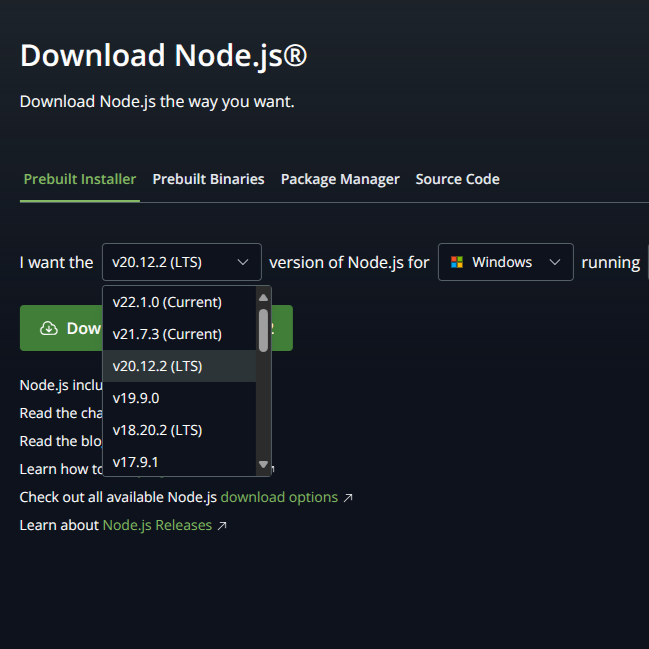Screen dimensions: 649x649
Task: Follow the Node.js Releases link
Action: (157, 525)
